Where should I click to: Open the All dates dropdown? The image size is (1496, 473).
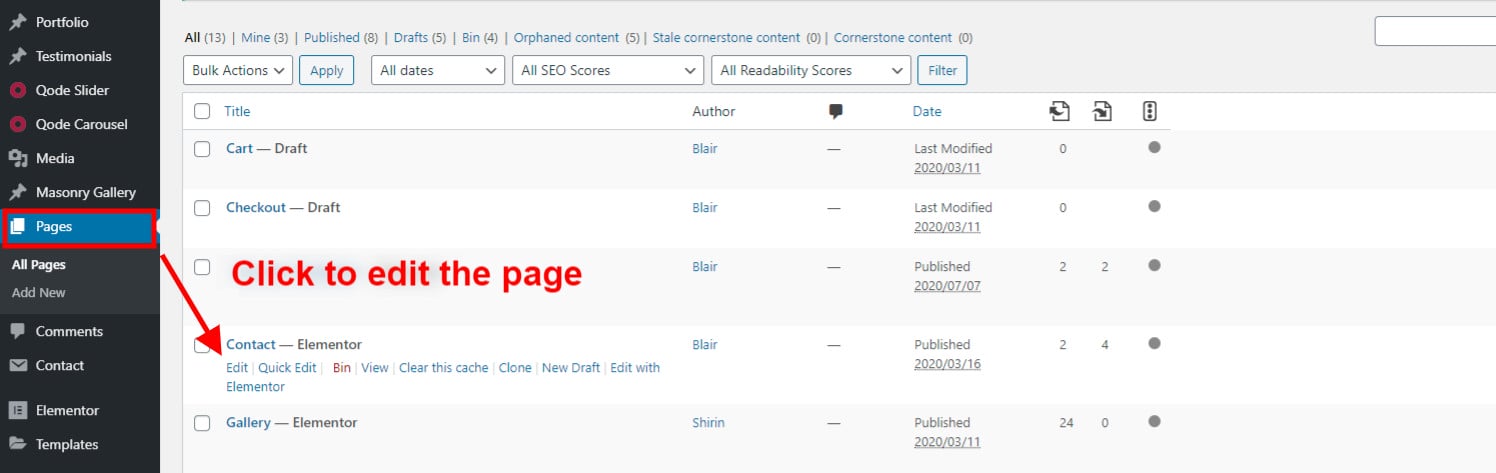438,70
